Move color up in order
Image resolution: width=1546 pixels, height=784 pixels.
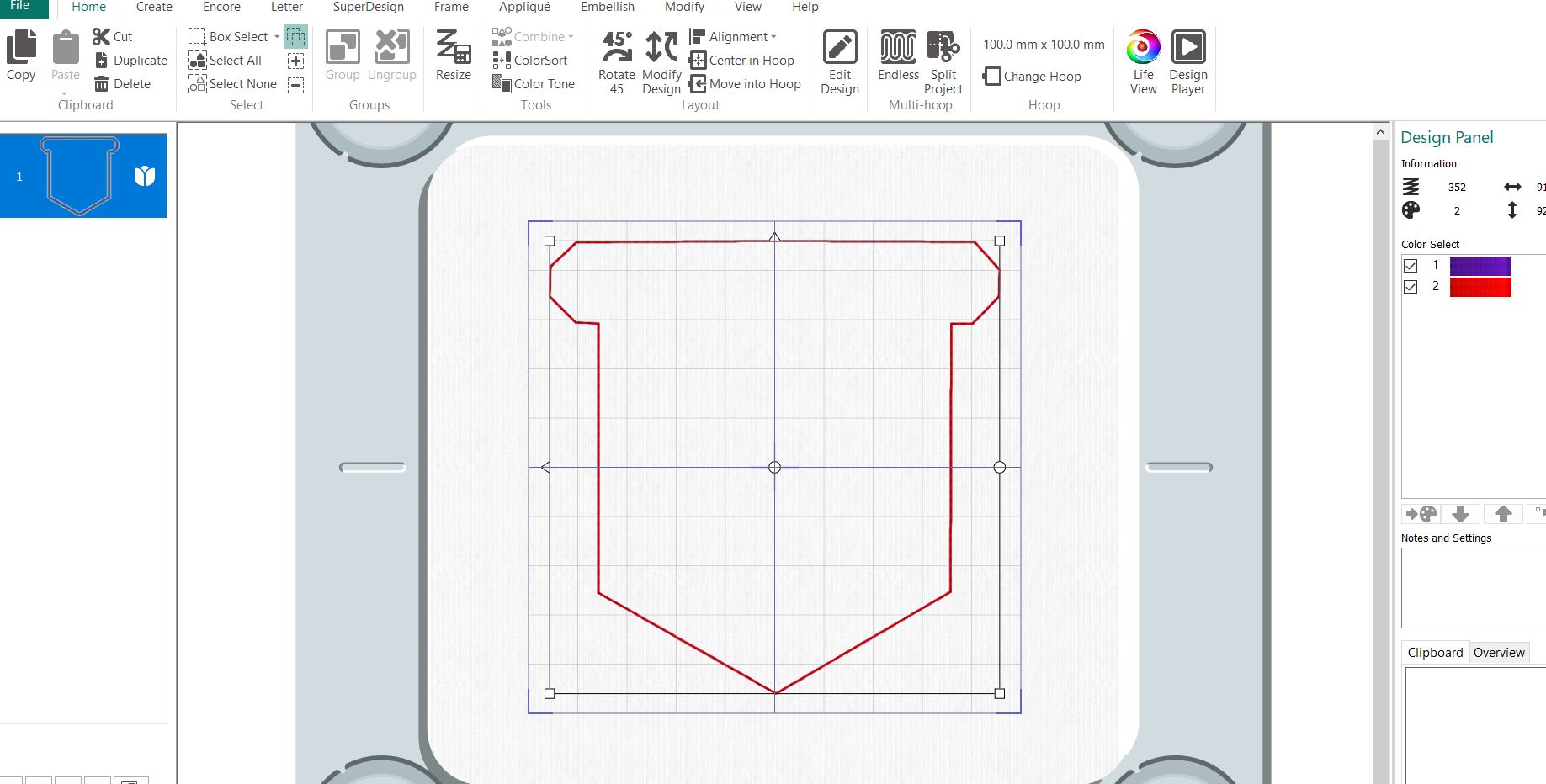1503,514
